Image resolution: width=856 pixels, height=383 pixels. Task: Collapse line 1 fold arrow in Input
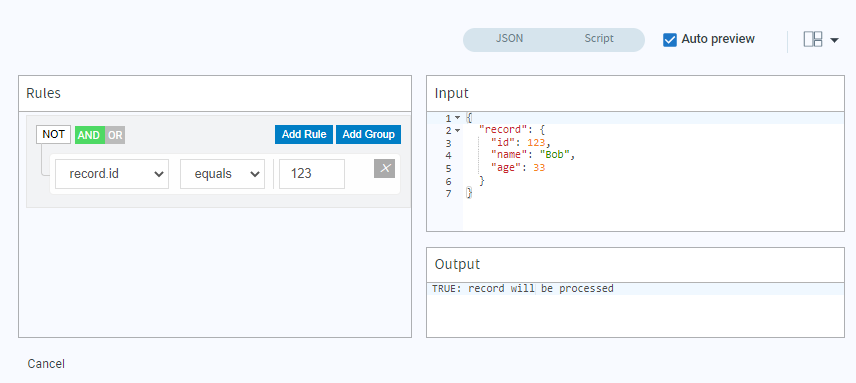coord(457,118)
